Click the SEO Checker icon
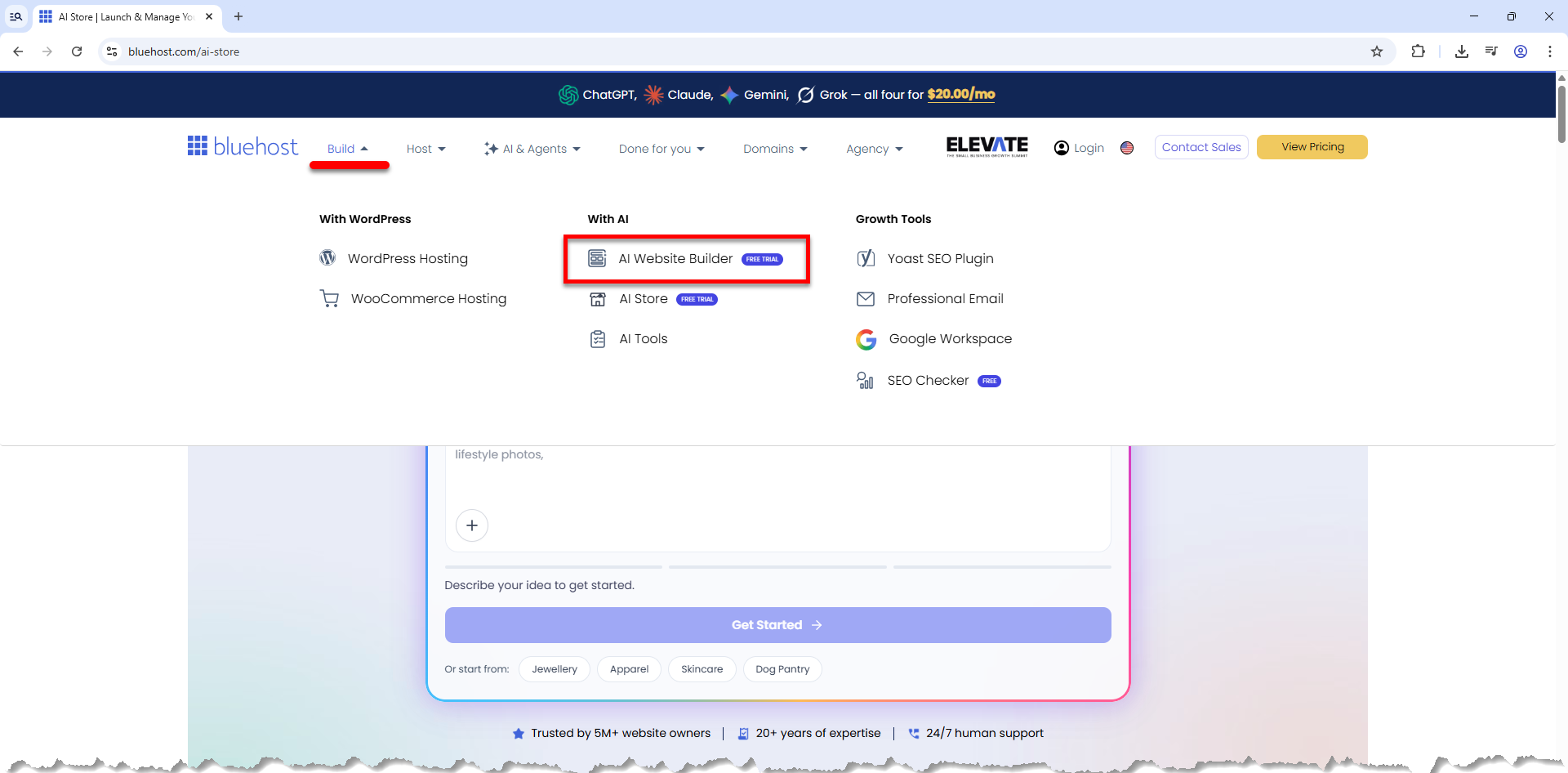The image size is (1568, 773). [x=865, y=380]
